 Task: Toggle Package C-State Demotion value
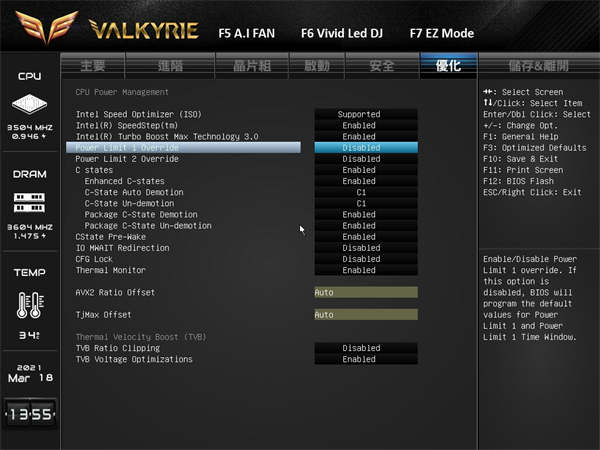pyautogui.click(x=366, y=214)
